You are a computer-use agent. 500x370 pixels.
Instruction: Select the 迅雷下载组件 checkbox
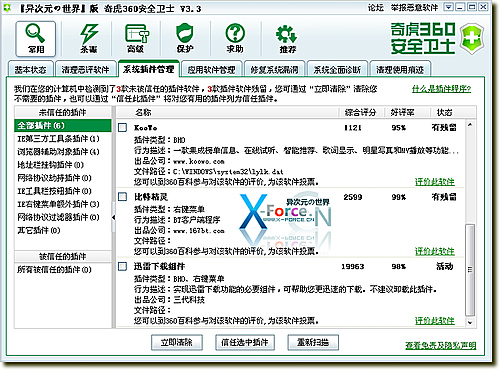[x=123, y=266]
